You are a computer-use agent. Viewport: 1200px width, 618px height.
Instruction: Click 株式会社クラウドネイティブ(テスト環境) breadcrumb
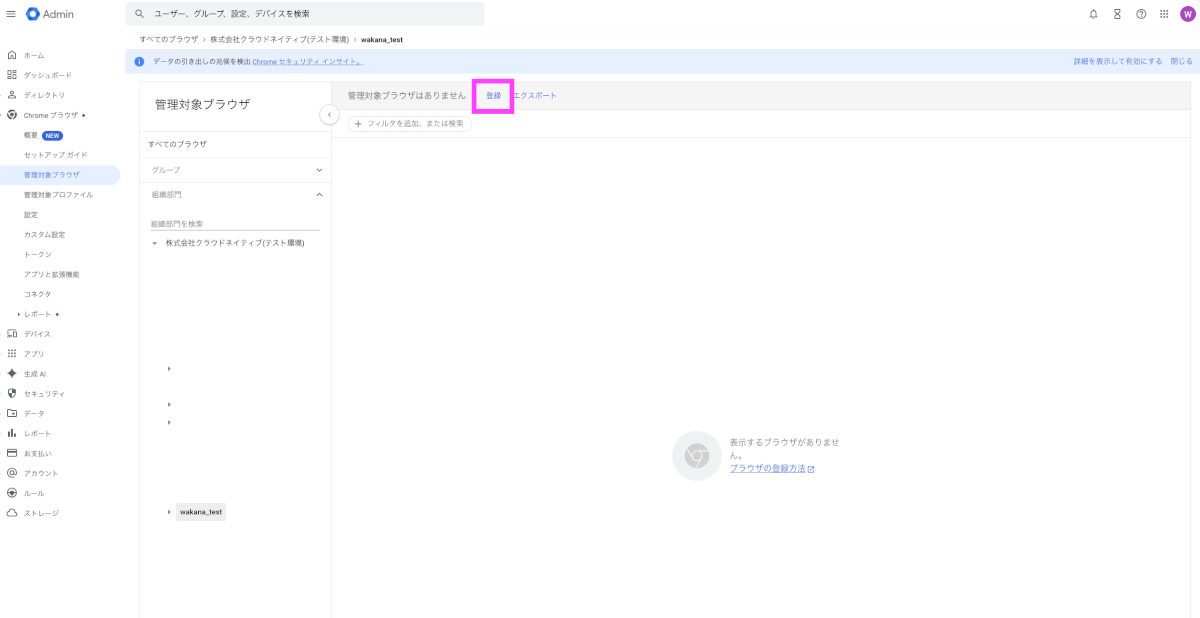(279, 39)
